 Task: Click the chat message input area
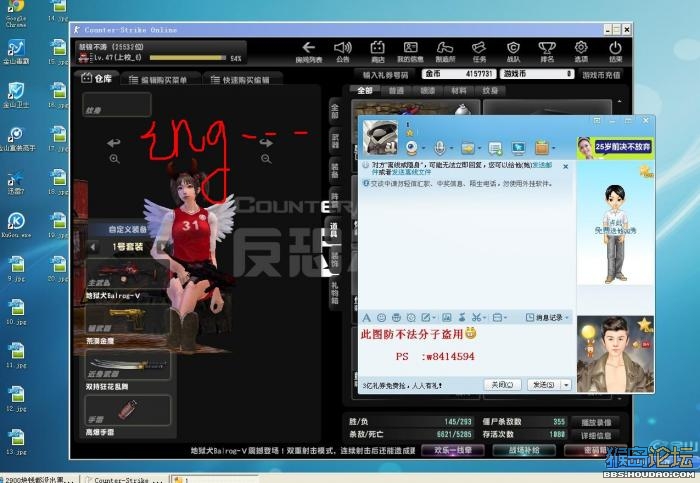pos(467,350)
